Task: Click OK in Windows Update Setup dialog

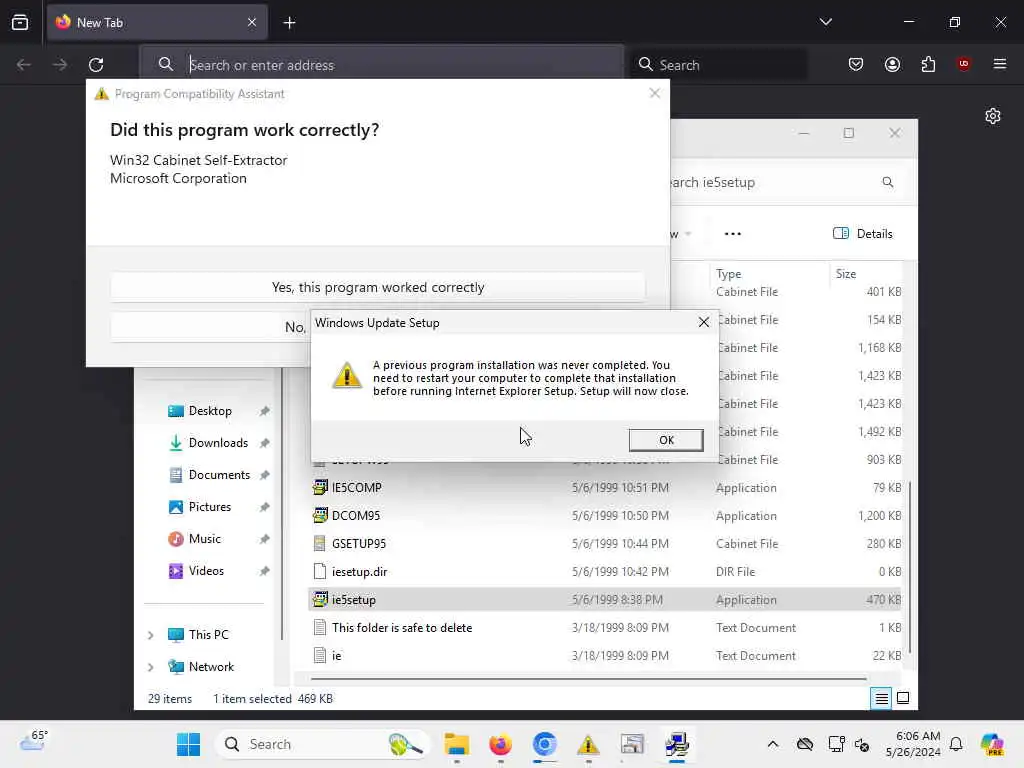Action: point(665,440)
